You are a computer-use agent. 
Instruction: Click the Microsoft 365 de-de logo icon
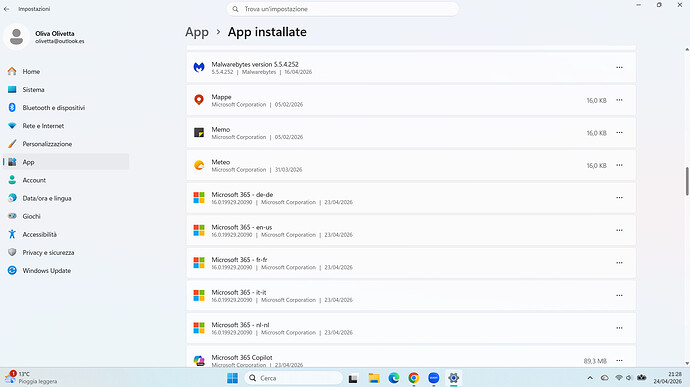pyautogui.click(x=199, y=198)
